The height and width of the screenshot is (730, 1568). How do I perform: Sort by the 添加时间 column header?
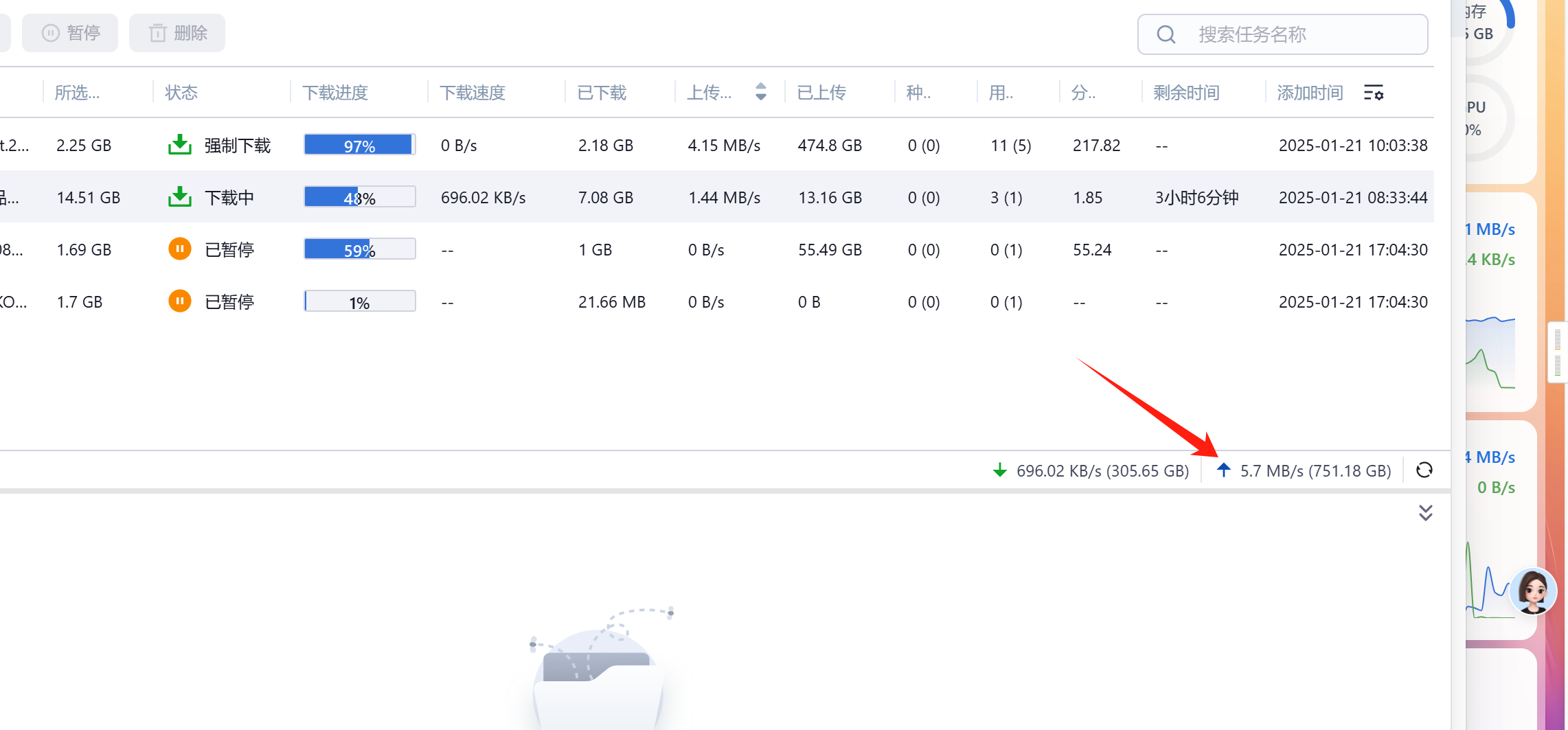pos(1309,93)
